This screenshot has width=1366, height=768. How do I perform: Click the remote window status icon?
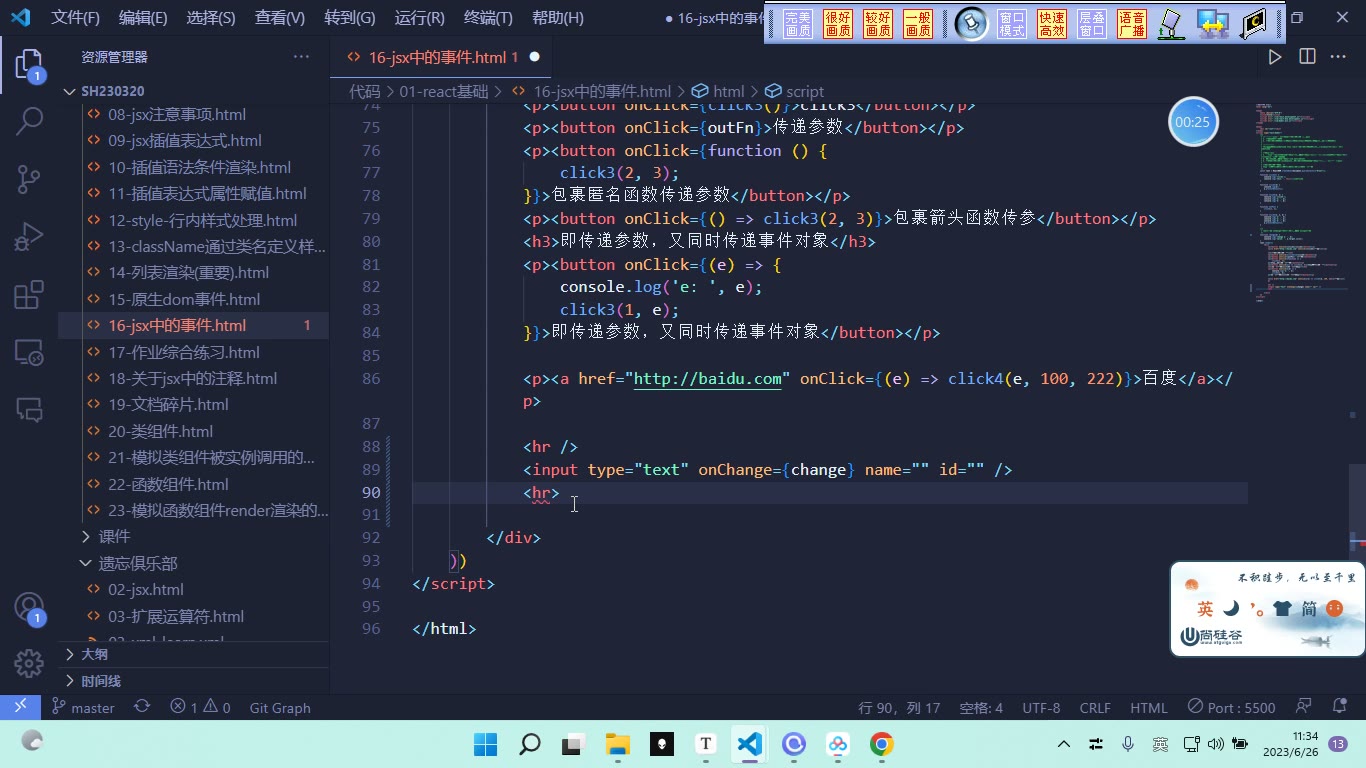(x=20, y=707)
